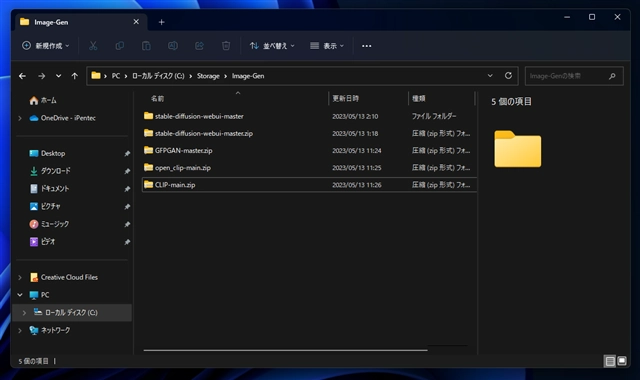Add a new tab with plus button

[161, 22]
